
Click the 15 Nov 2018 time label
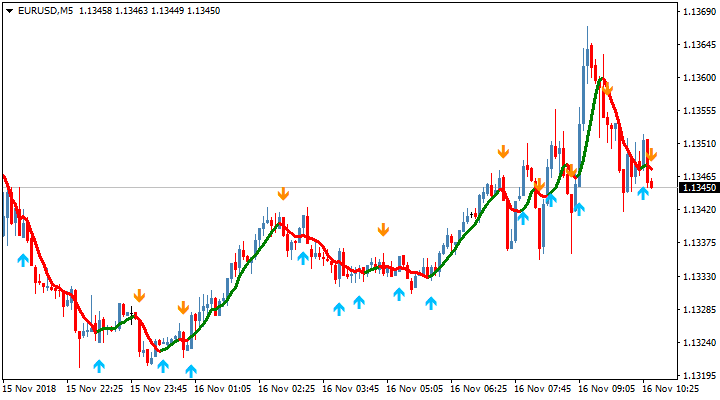coord(29,389)
